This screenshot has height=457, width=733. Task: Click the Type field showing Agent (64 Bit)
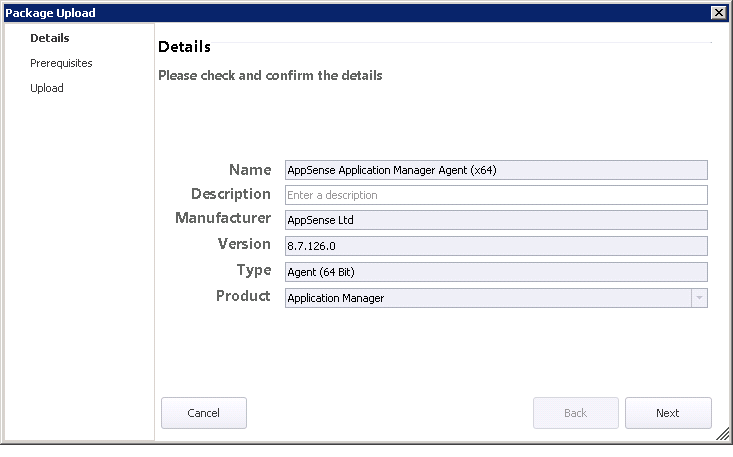pyautogui.click(x=496, y=272)
